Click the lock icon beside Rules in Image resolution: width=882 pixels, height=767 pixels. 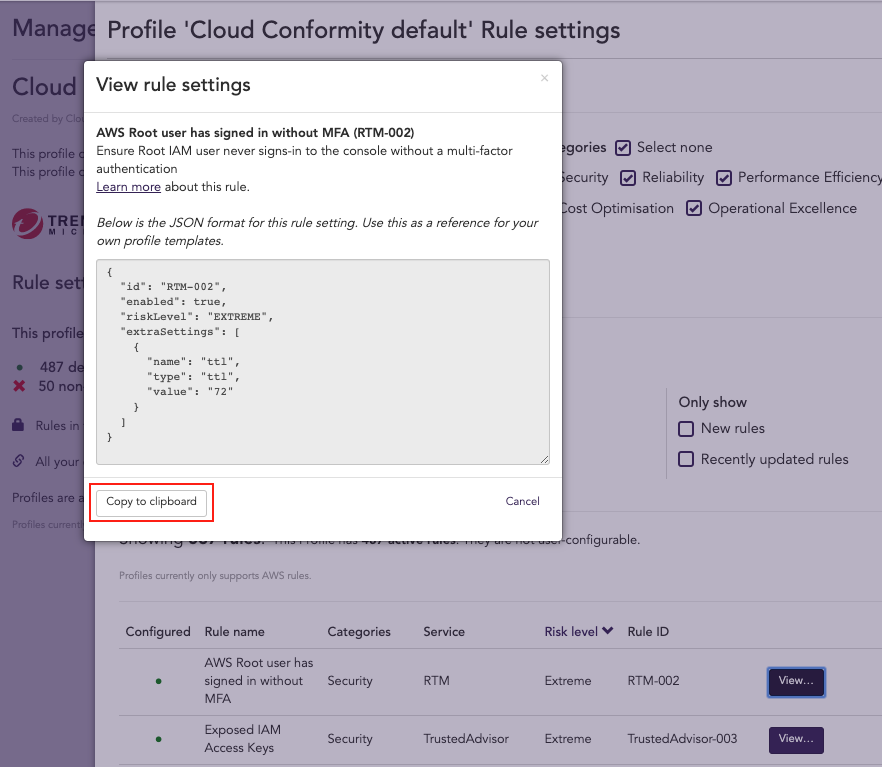[18, 425]
